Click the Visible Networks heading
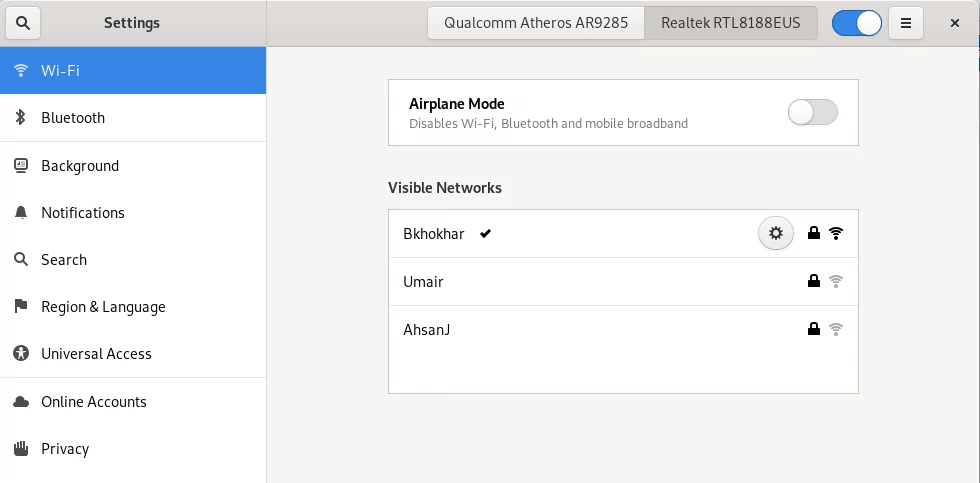Image resolution: width=980 pixels, height=483 pixels. [444, 187]
